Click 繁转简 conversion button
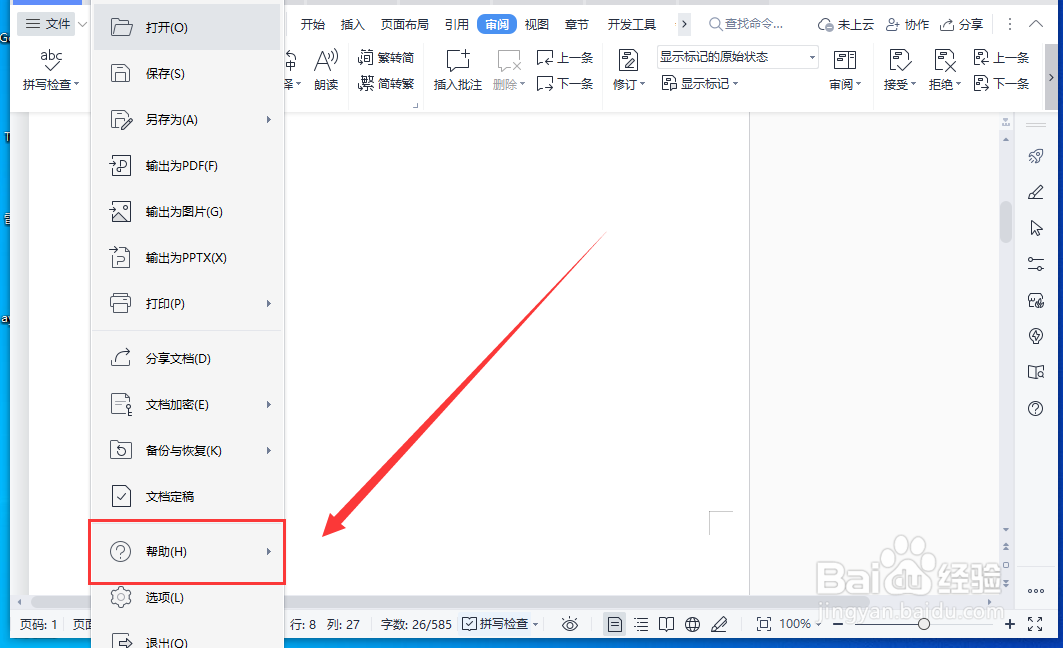The width and height of the screenshot is (1063, 648). (x=386, y=57)
